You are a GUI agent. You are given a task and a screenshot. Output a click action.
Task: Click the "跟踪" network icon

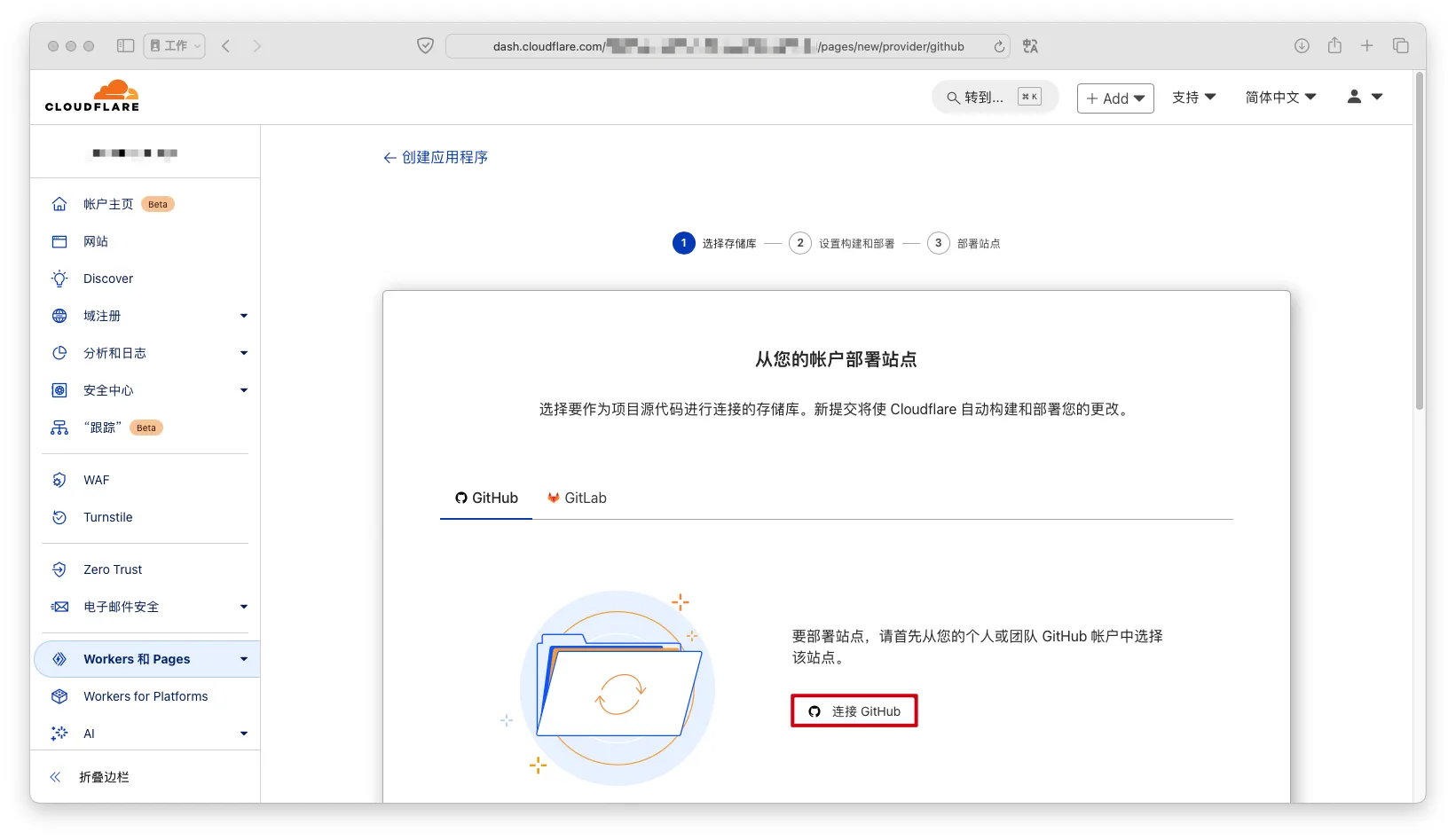[59, 428]
